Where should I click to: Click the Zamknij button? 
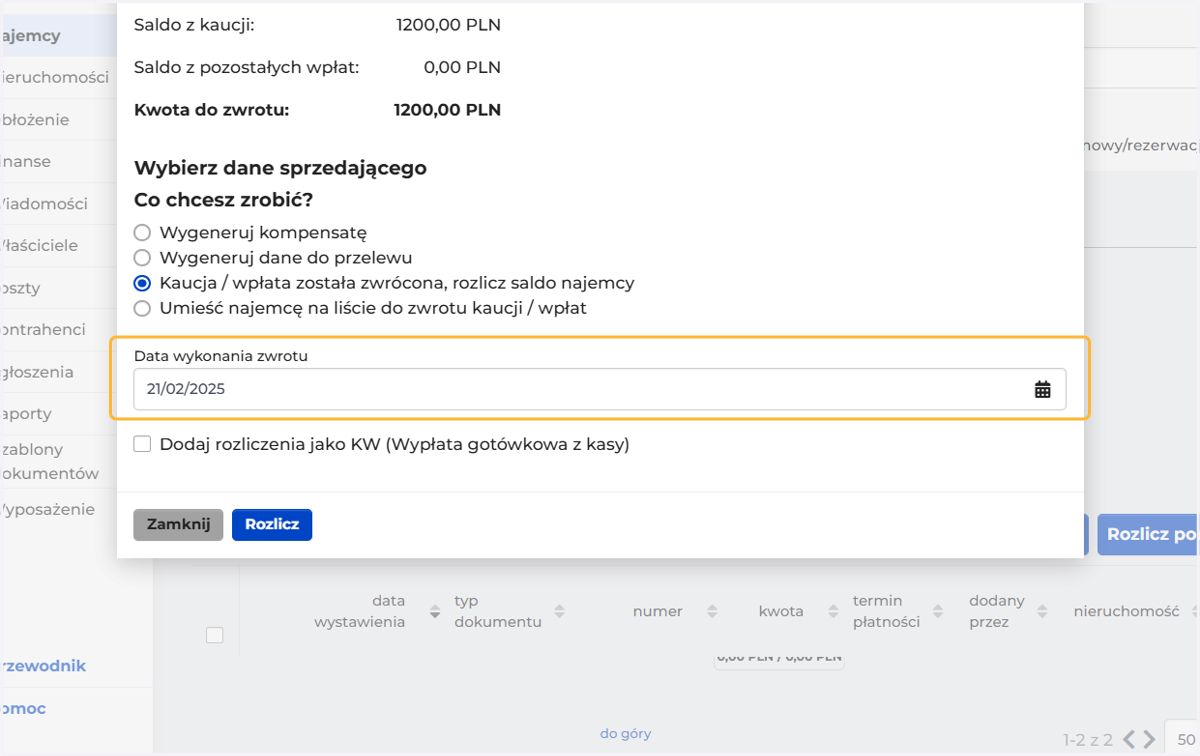coord(178,525)
